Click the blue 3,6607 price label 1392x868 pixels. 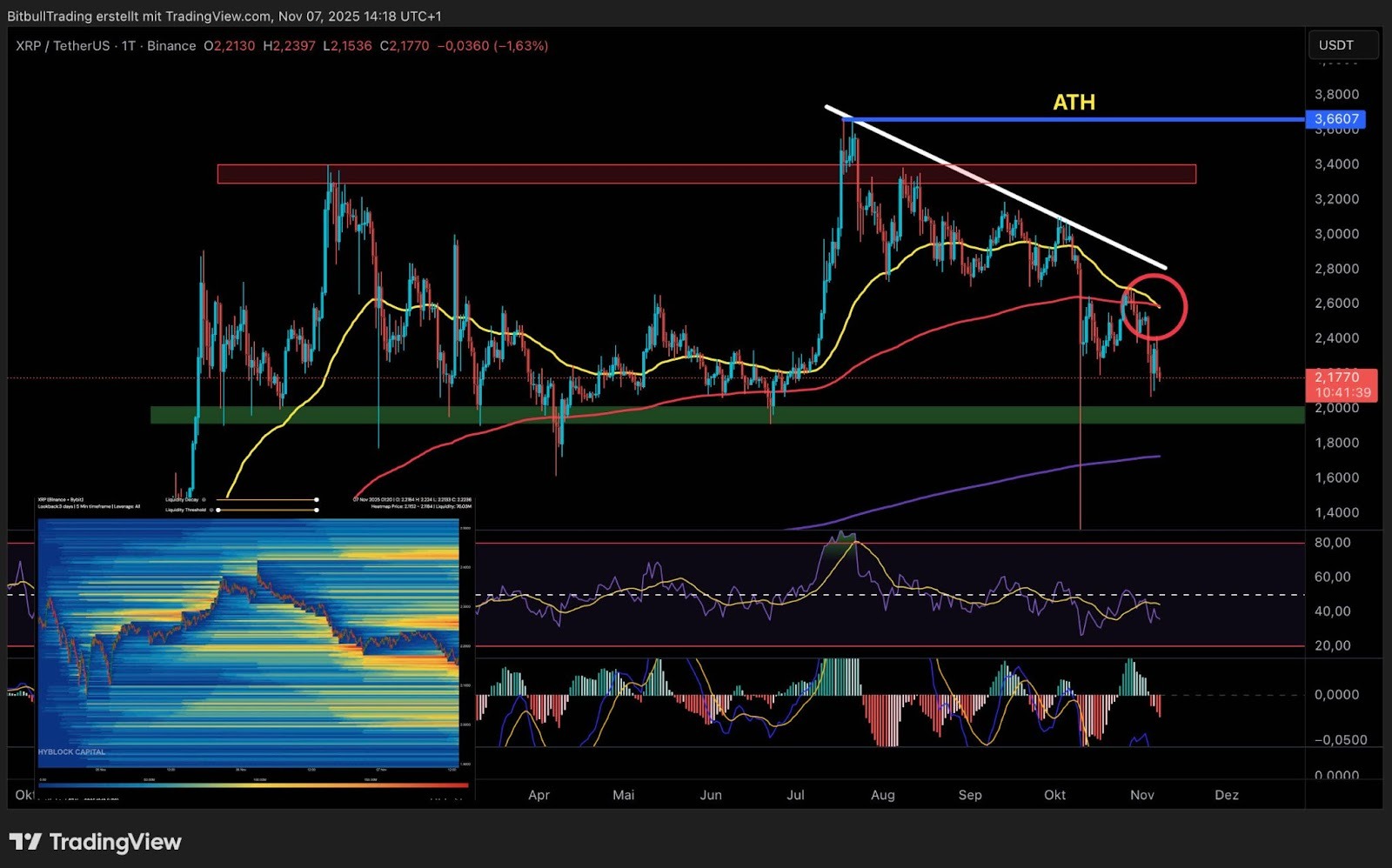tap(1335, 119)
